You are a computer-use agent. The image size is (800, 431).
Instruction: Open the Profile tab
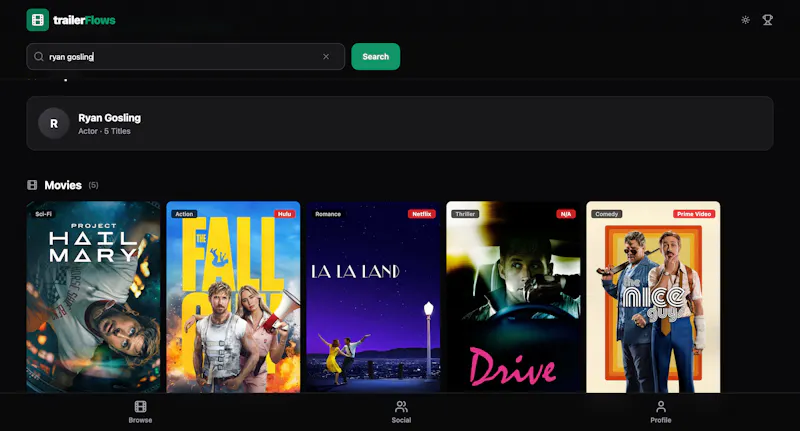[x=661, y=412]
